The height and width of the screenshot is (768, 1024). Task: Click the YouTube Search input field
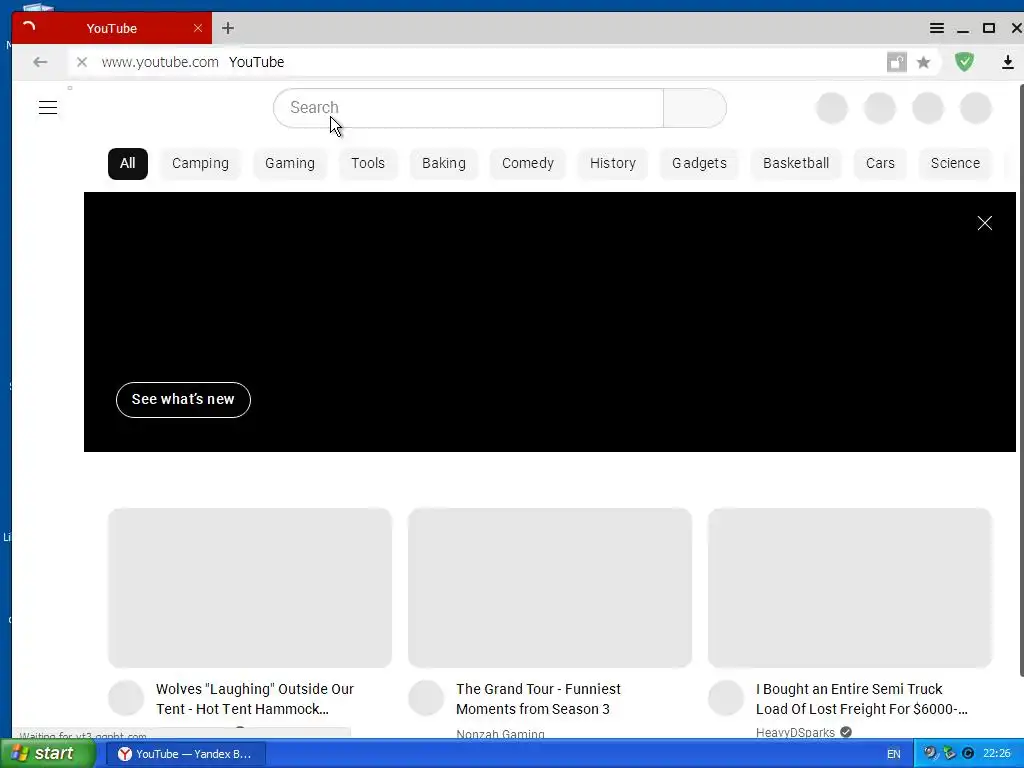click(x=468, y=108)
